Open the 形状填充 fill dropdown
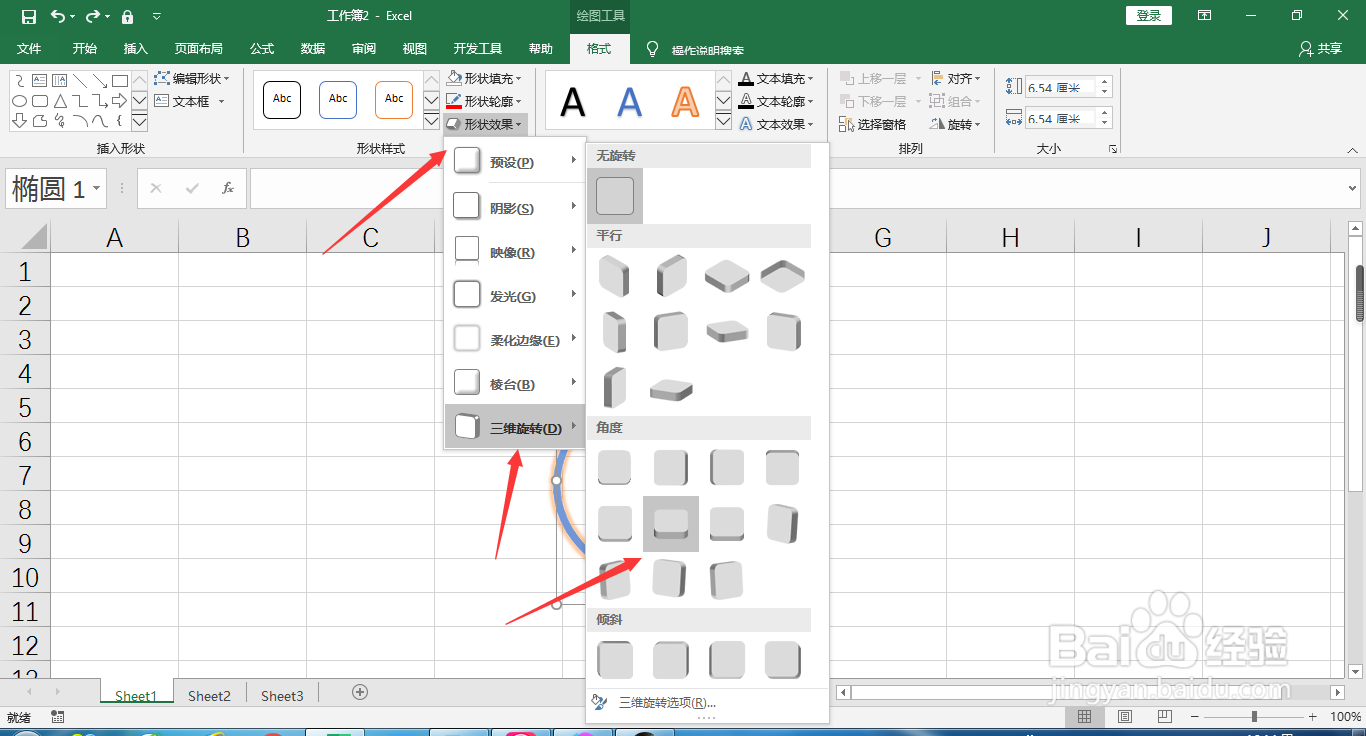Viewport: 1366px width, 736px height. point(484,78)
